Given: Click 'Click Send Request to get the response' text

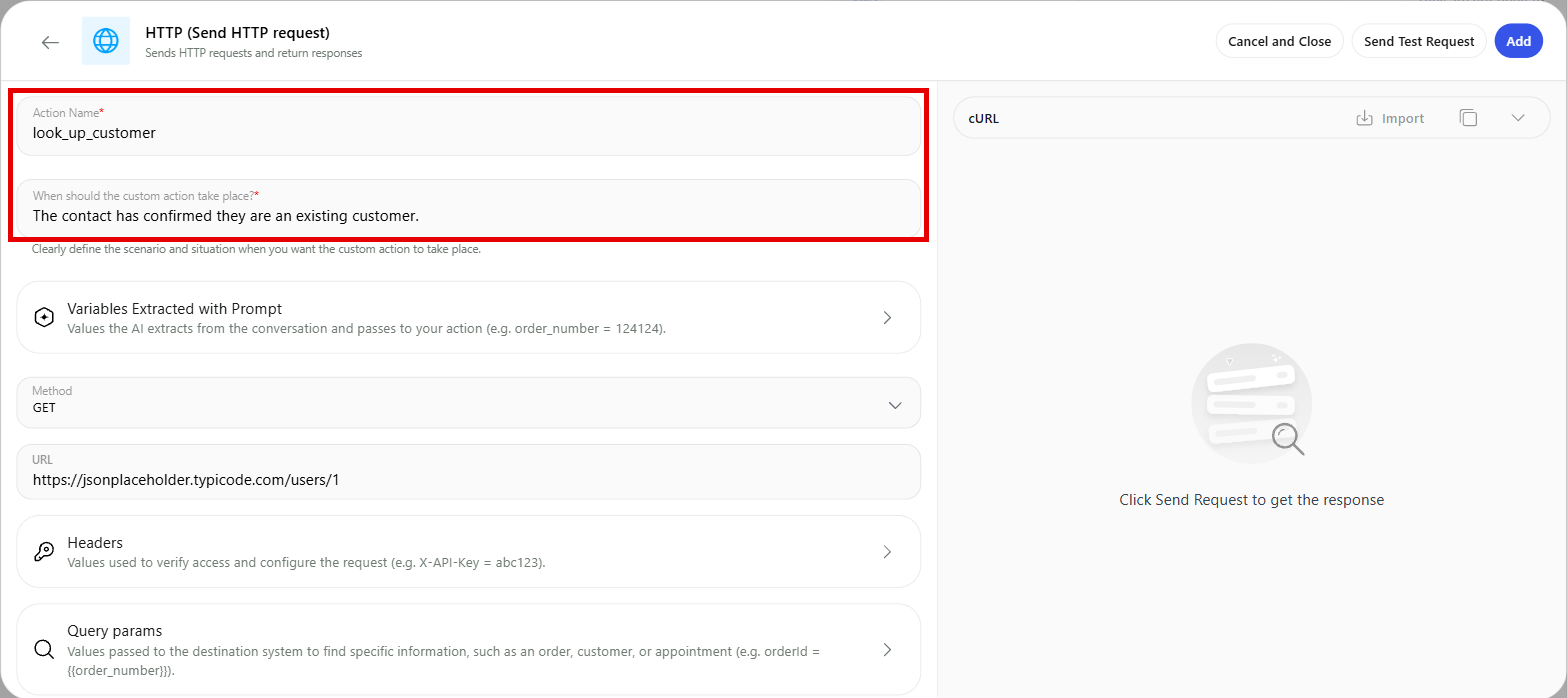Looking at the screenshot, I should tap(1251, 500).
